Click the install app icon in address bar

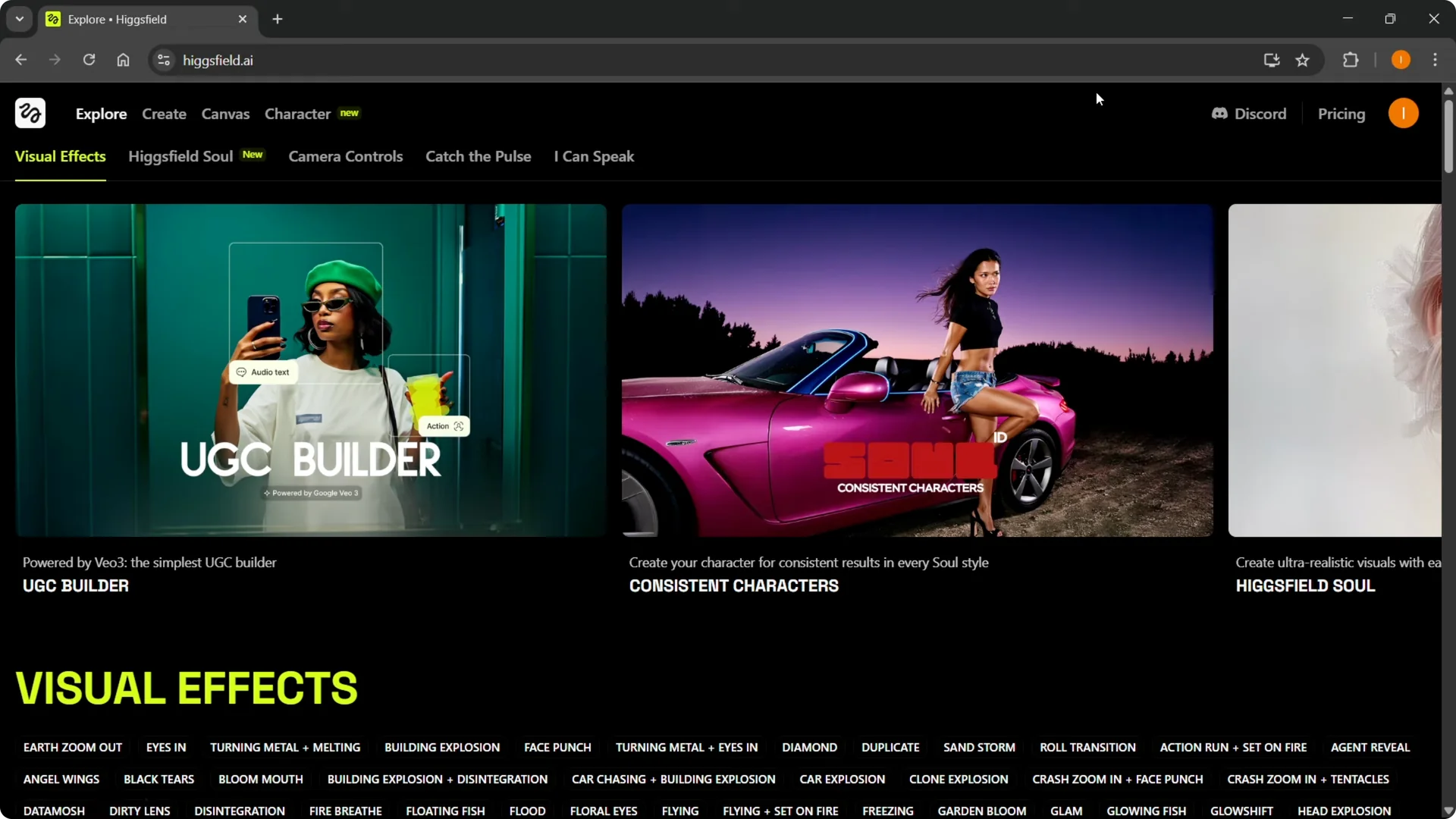pos(1272,60)
